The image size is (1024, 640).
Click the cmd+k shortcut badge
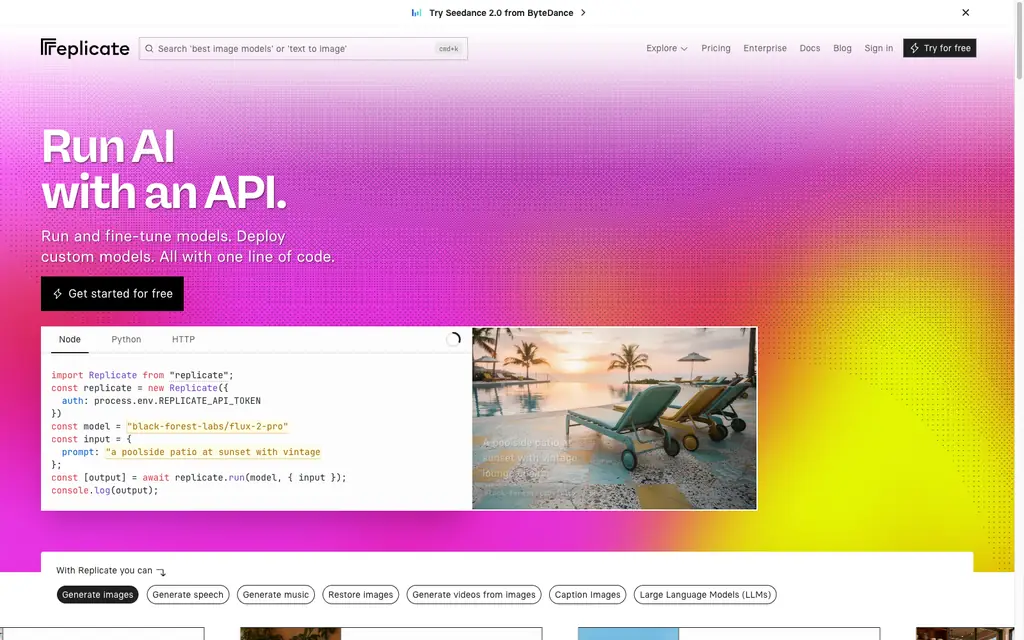pyautogui.click(x=449, y=48)
